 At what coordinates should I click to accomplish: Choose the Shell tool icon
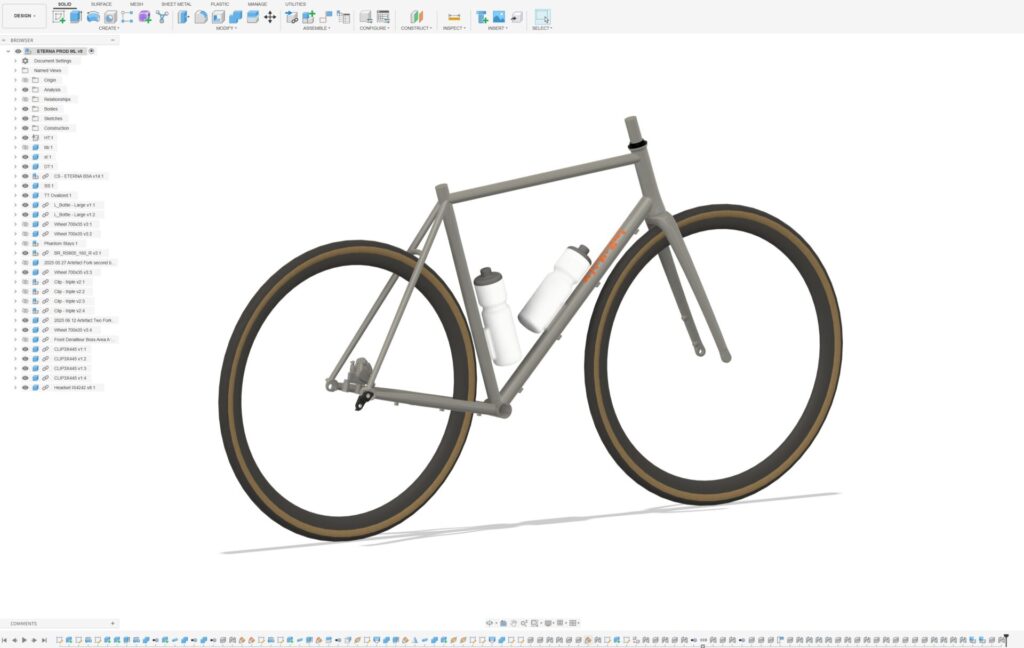[x=218, y=18]
